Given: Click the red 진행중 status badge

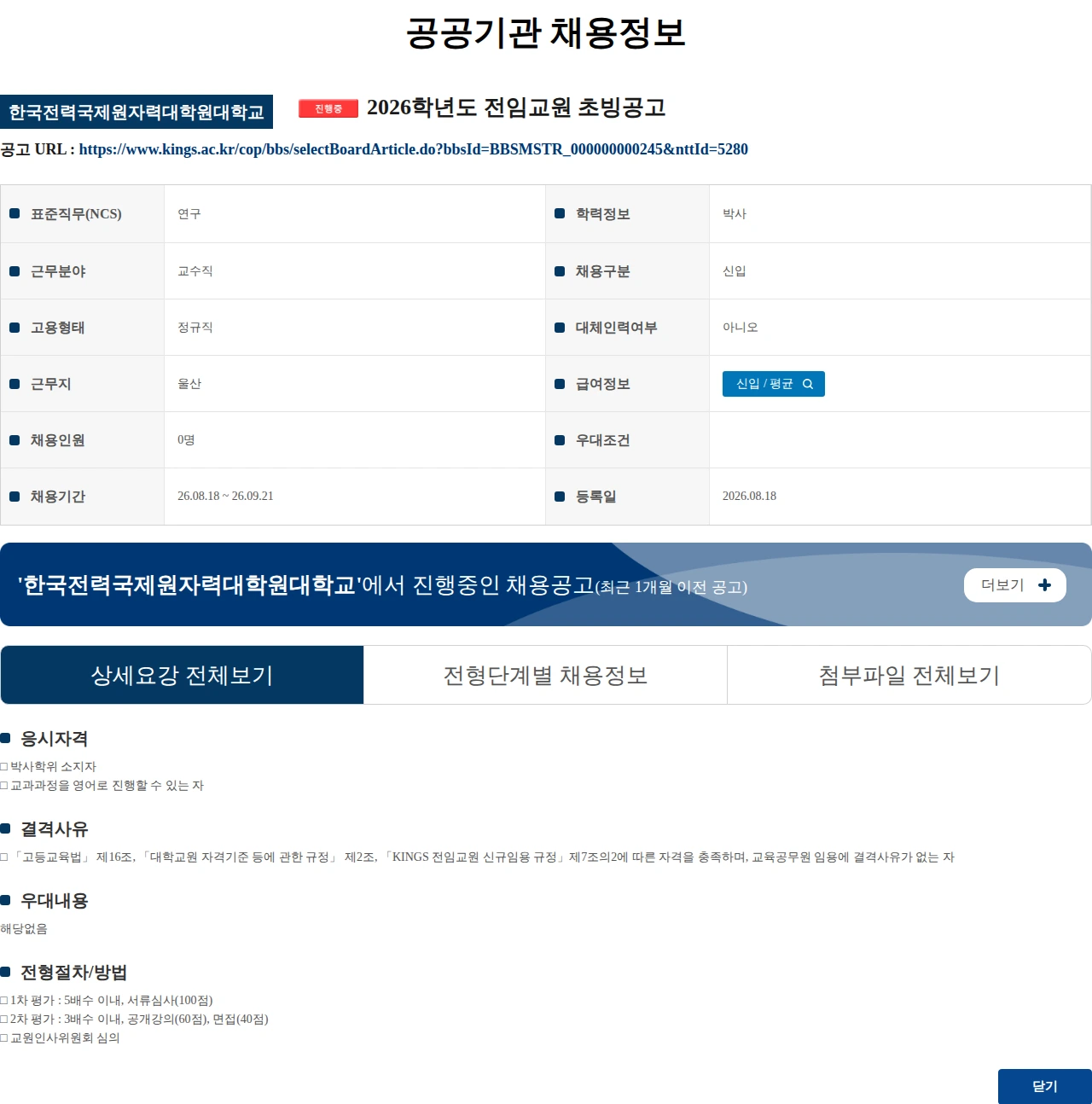Looking at the screenshot, I should [x=328, y=108].
